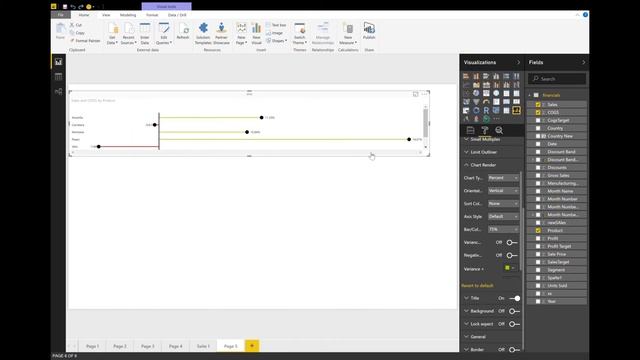Switch to the Data / Drill ribbon tab
Screen dimensions: 640x360
point(177,15)
